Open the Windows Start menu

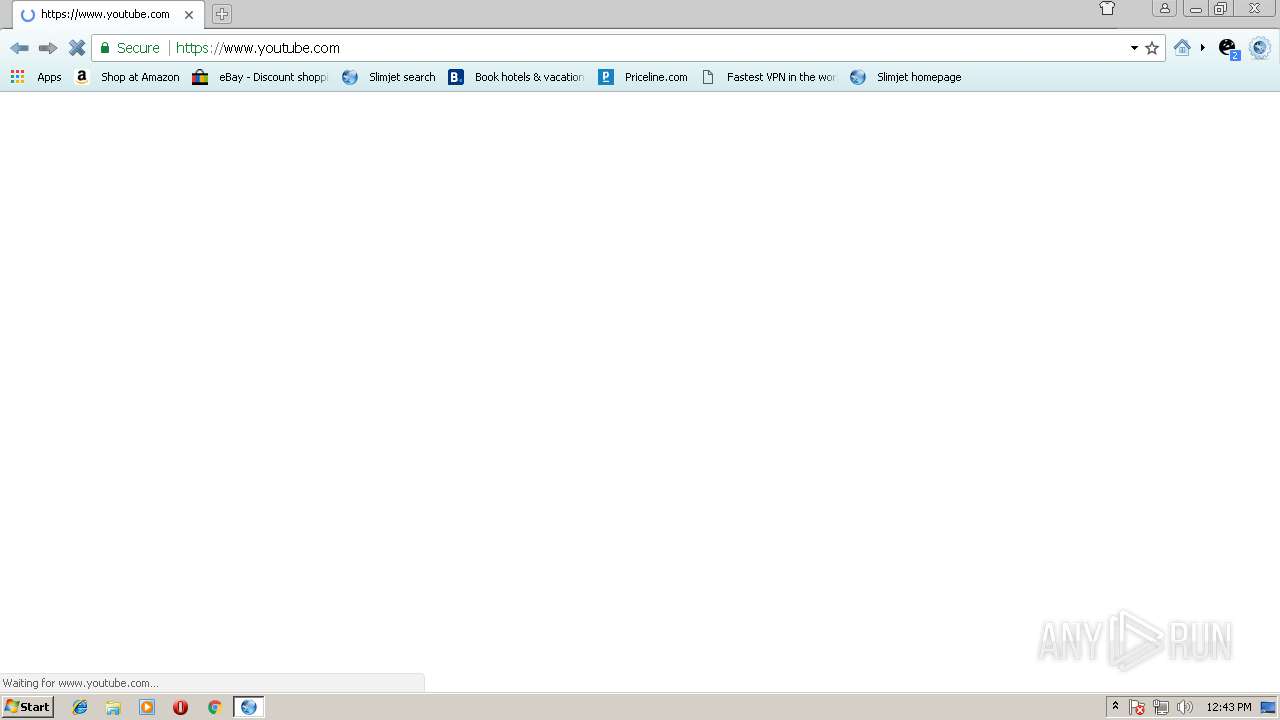27,707
